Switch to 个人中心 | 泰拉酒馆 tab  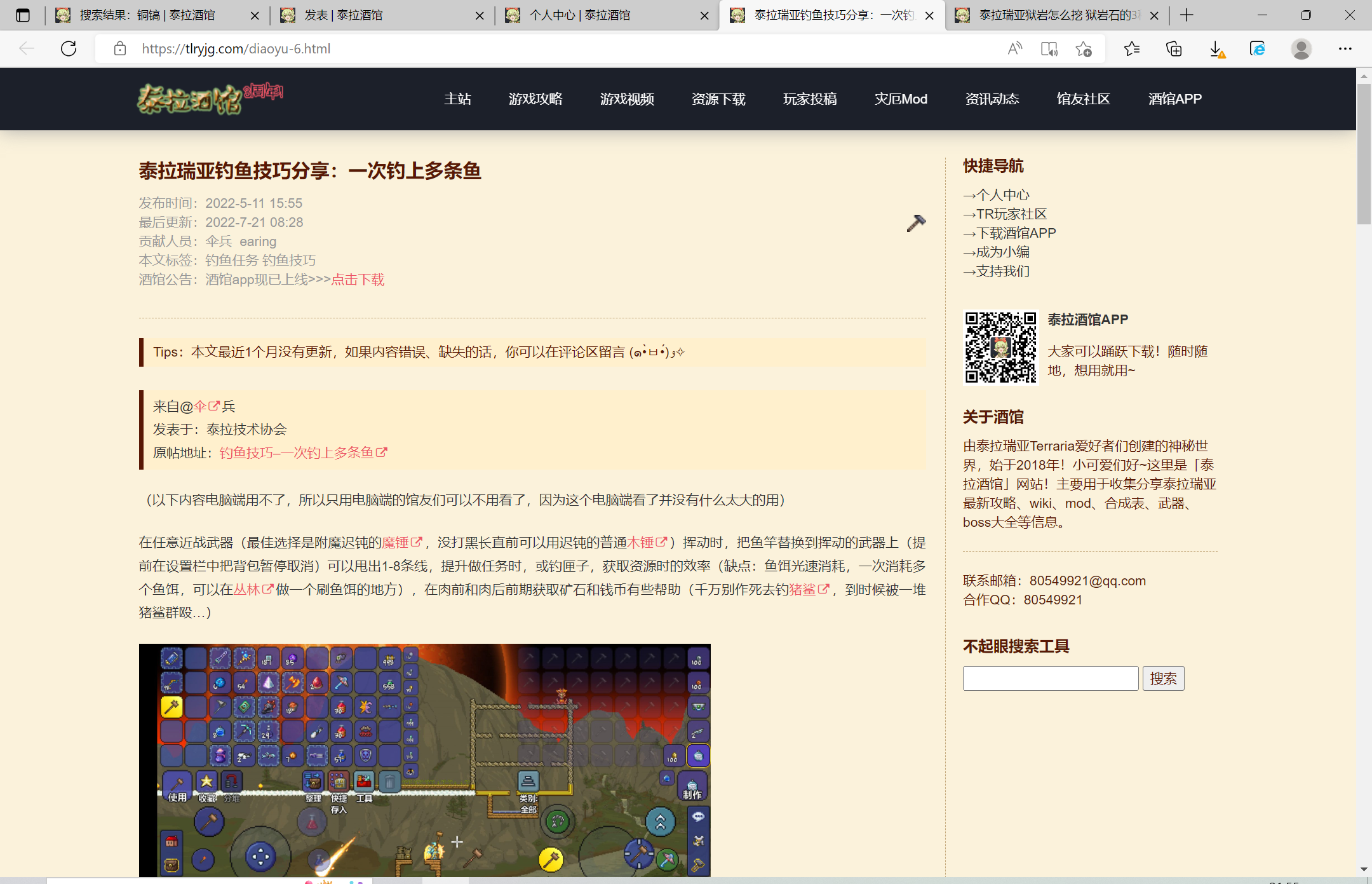point(579,15)
